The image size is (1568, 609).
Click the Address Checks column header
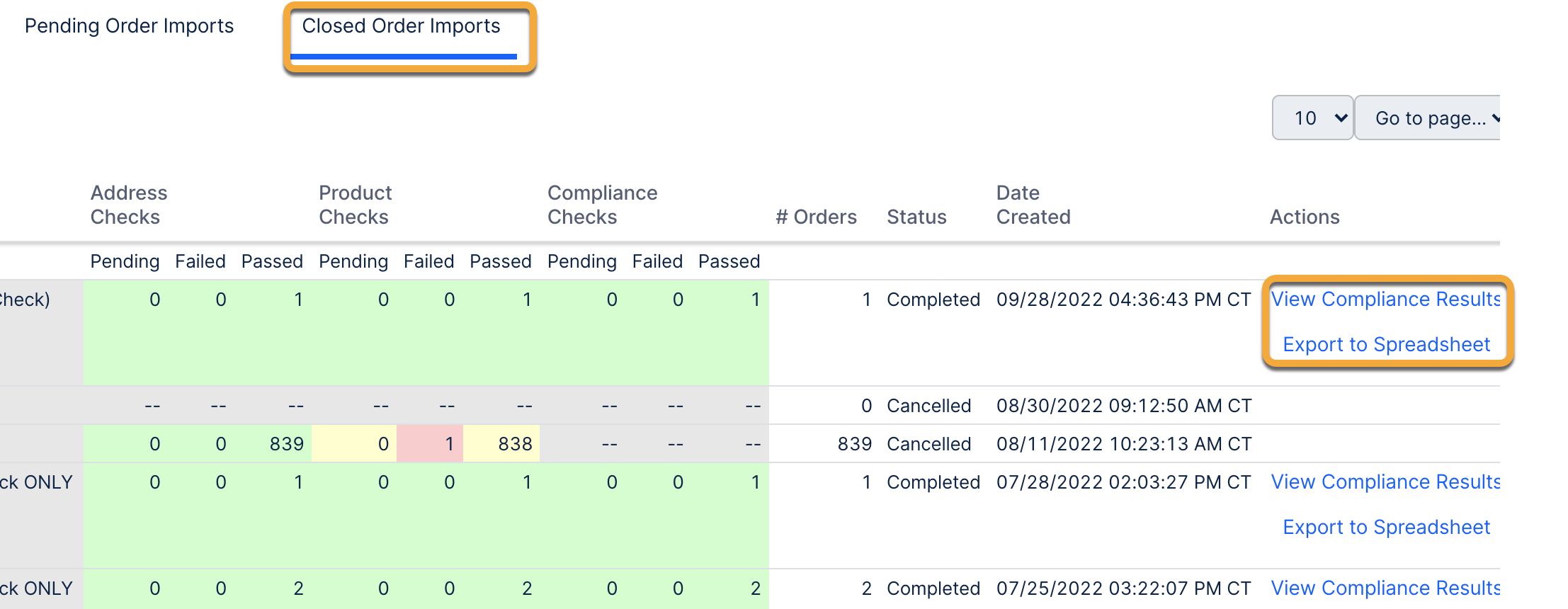pyautogui.click(x=128, y=205)
